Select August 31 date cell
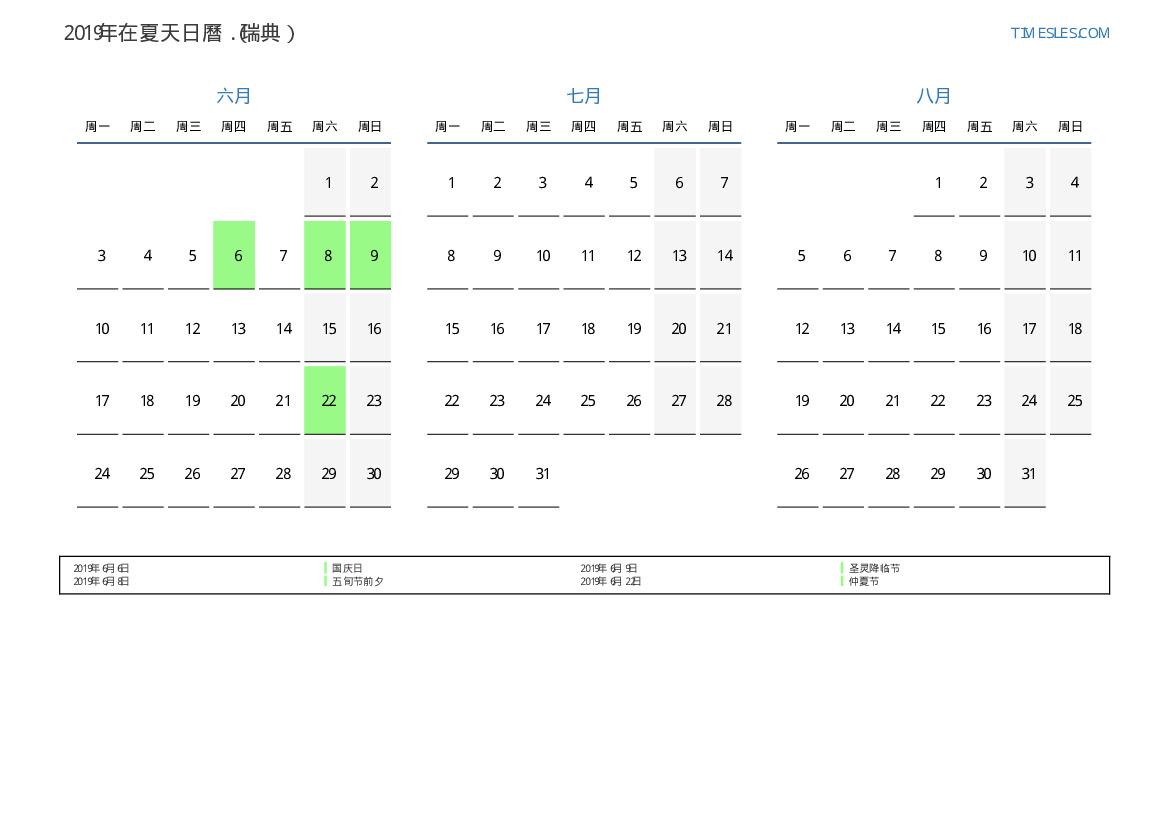 coord(1028,474)
